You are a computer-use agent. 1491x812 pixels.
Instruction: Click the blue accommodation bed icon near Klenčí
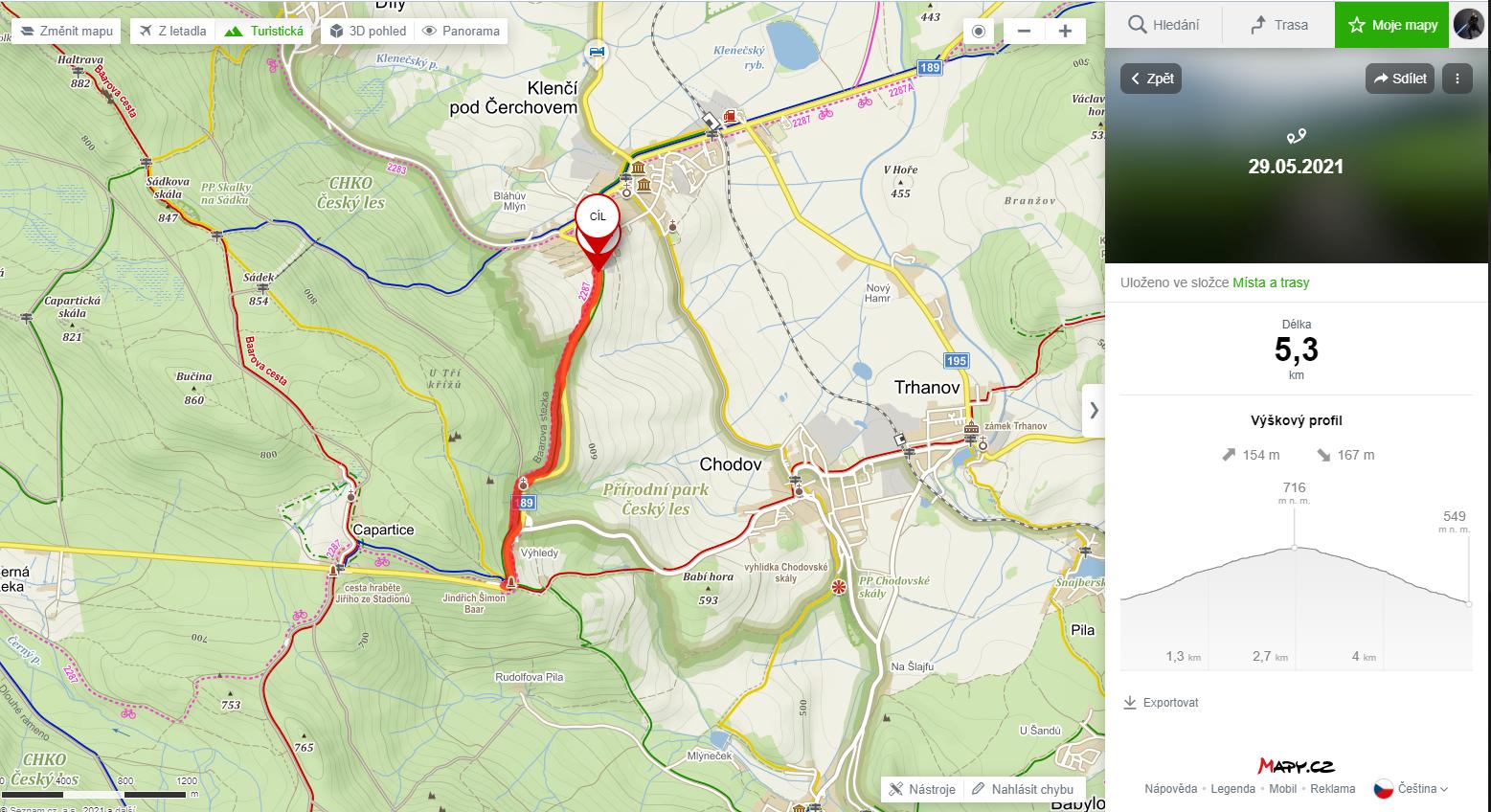[x=598, y=51]
